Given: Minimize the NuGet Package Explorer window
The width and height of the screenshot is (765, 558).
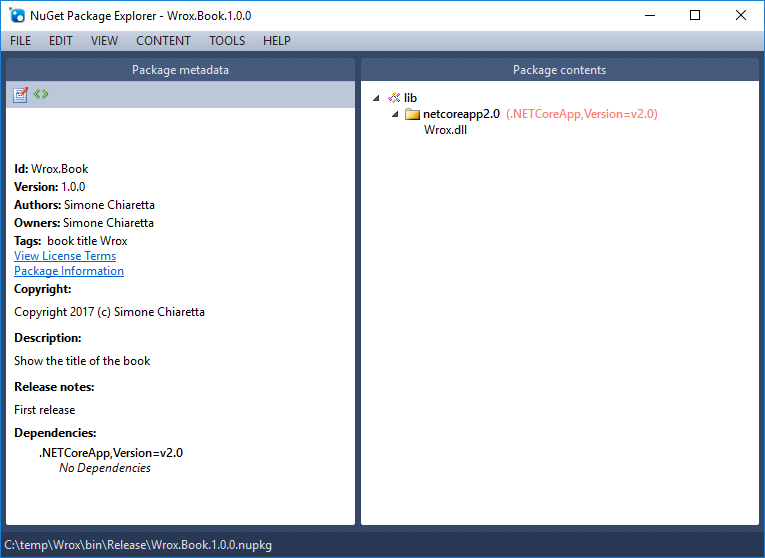Looking at the screenshot, I should pos(650,16).
